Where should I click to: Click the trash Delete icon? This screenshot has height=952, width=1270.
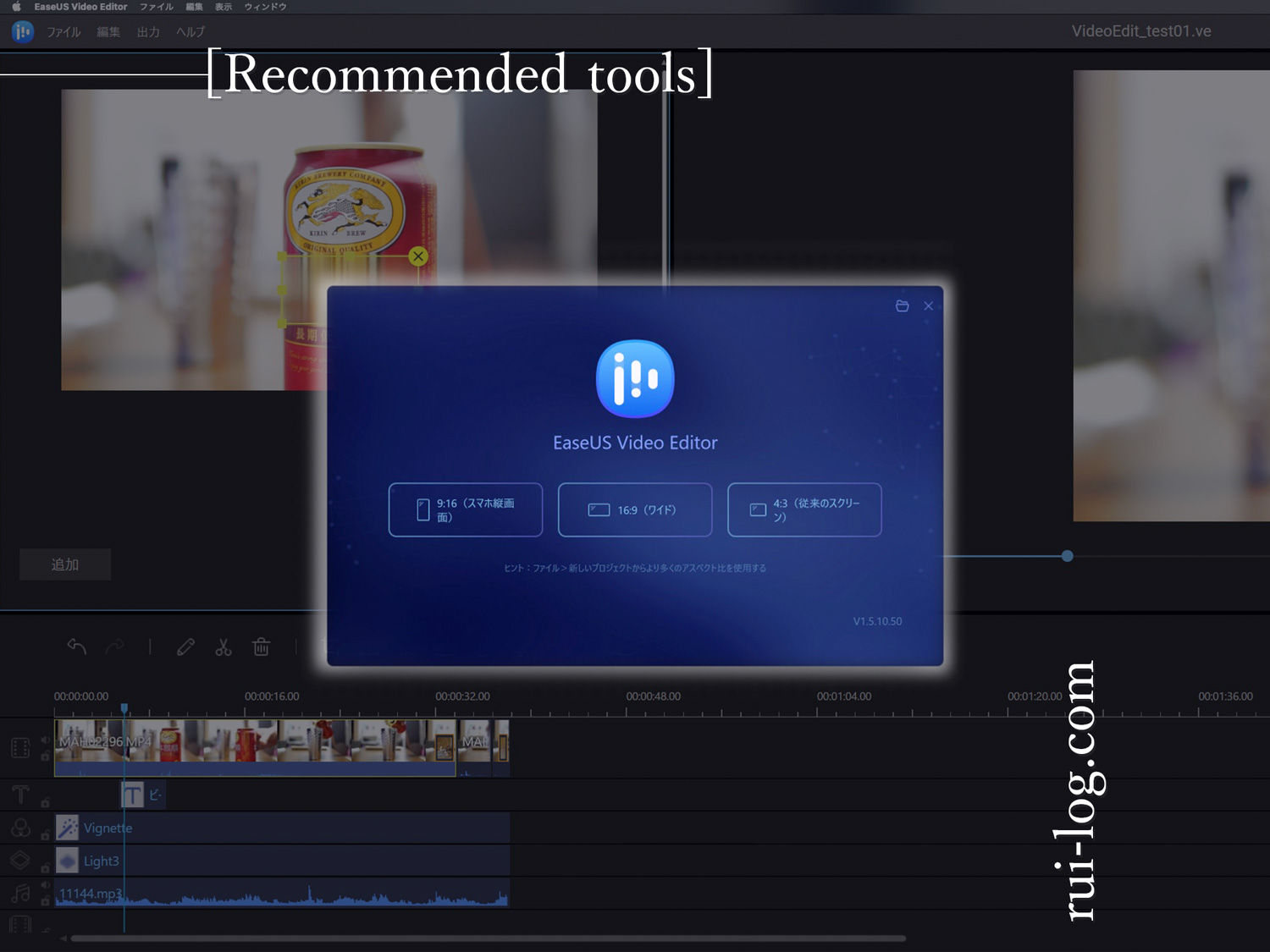[x=261, y=647]
